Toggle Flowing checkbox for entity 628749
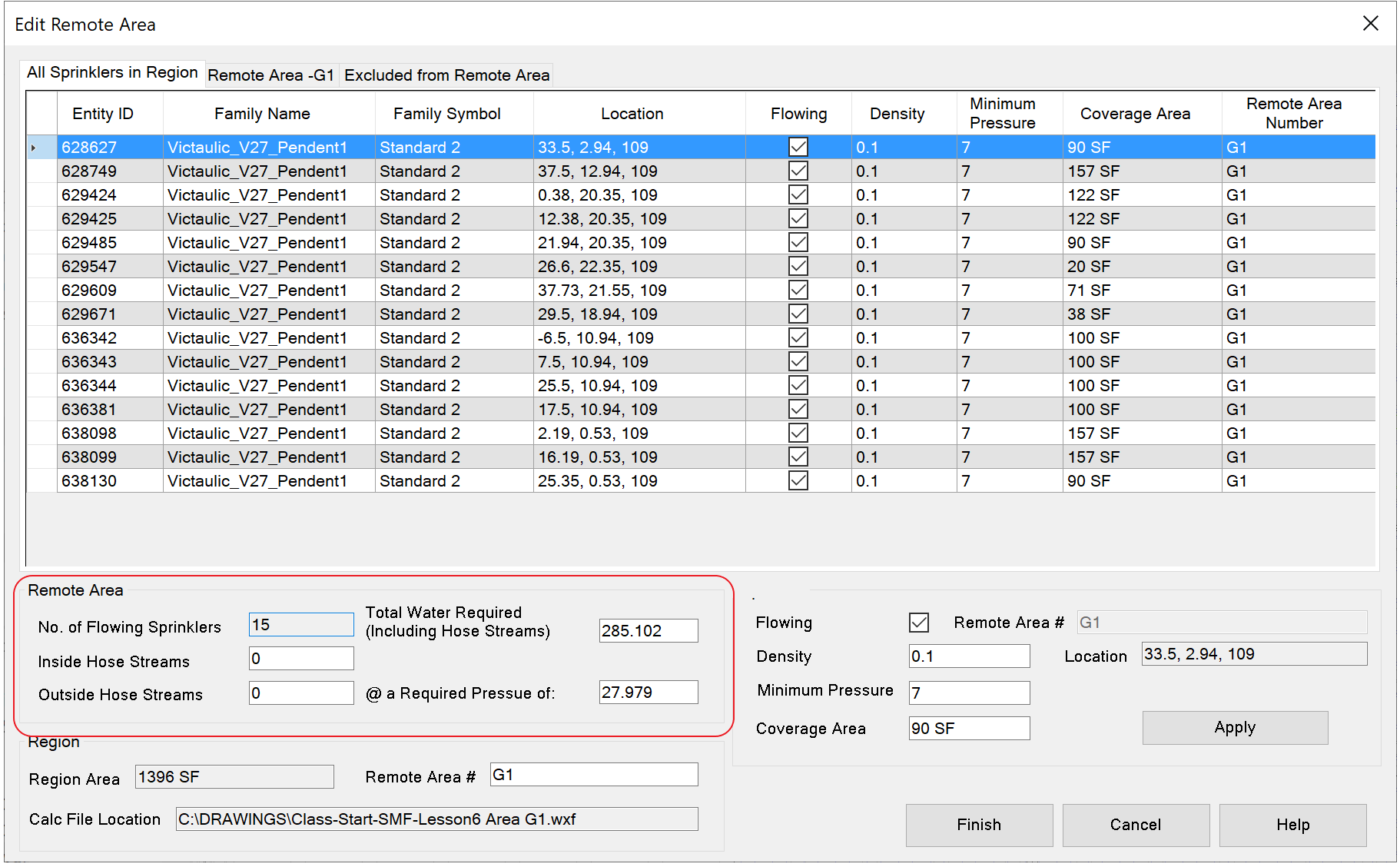The height and width of the screenshot is (867, 1400). (x=798, y=171)
